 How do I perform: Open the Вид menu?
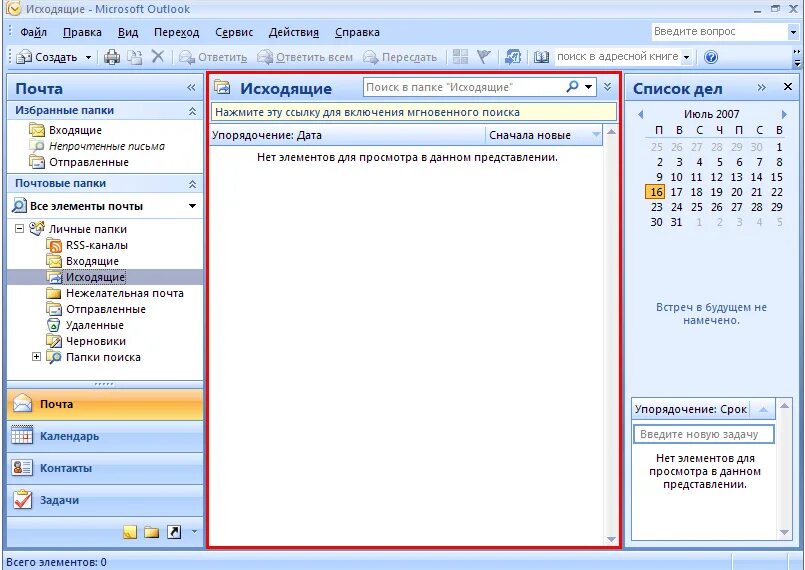pos(128,32)
